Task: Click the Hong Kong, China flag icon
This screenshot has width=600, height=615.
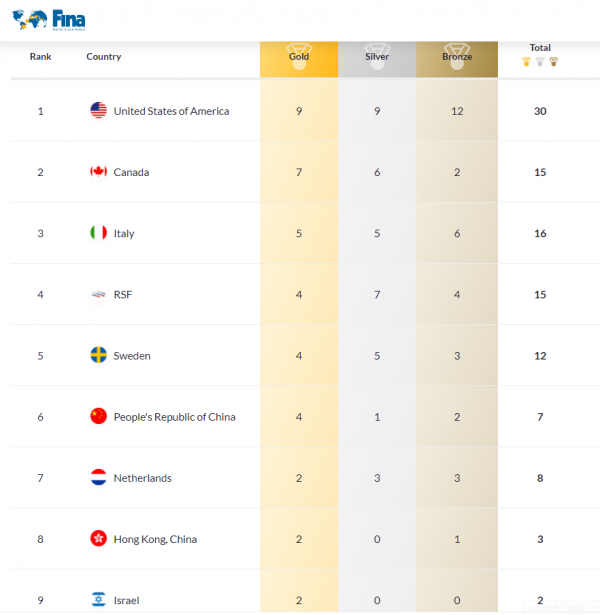Action: click(x=98, y=538)
